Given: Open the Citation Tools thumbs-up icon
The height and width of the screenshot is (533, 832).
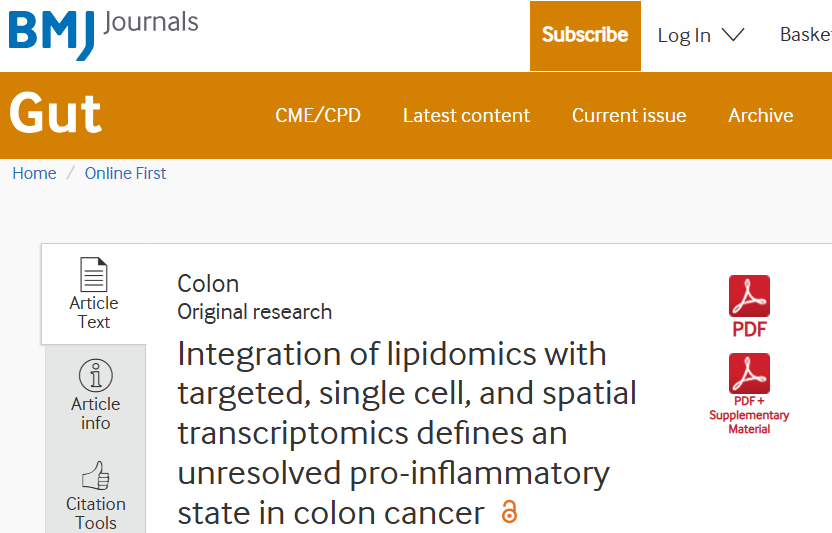Looking at the screenshot, I should 96,475.
